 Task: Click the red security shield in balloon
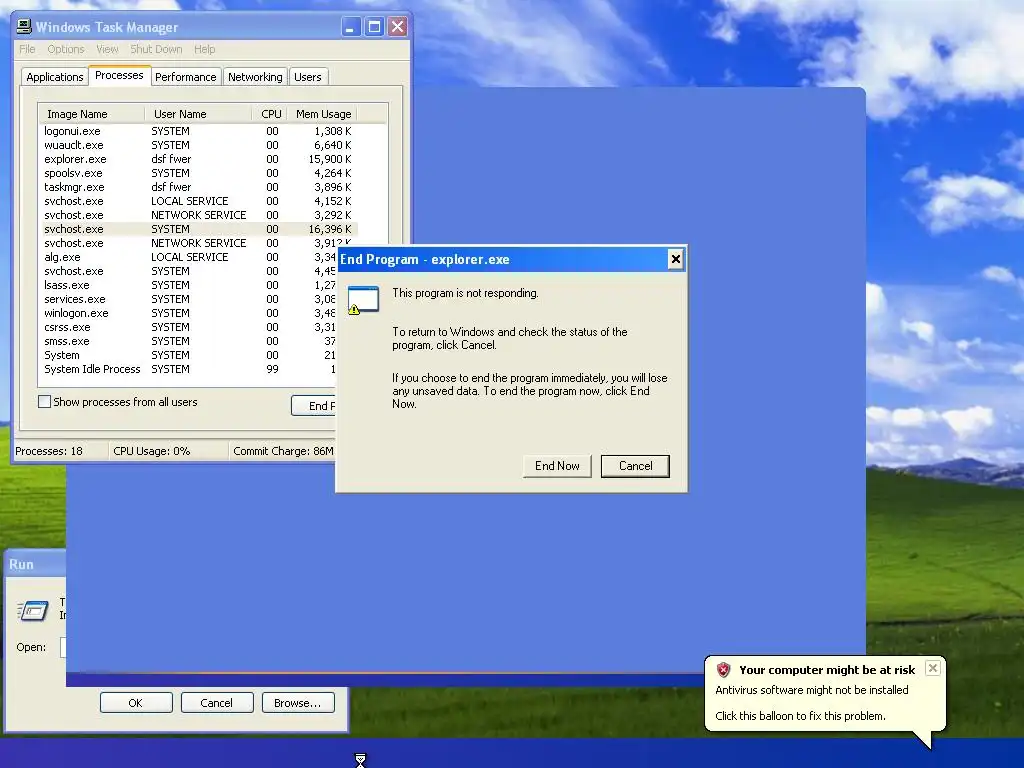pos(723,669)
